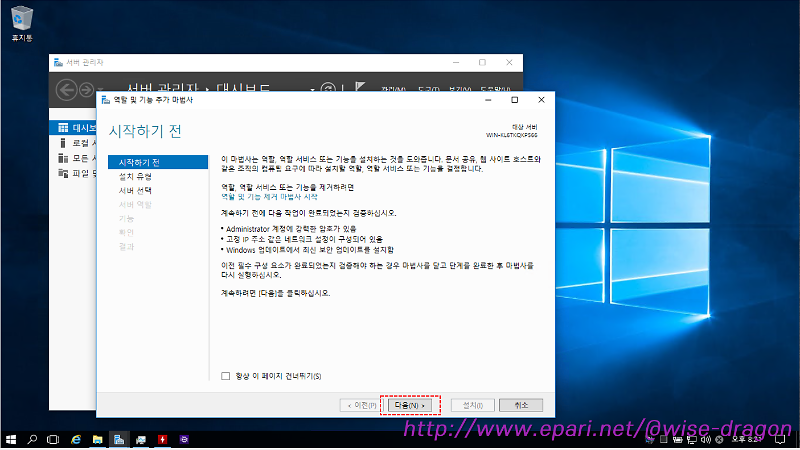Select the All Servers item in Server Manager sidebar
800x450 pixels.
73,158
